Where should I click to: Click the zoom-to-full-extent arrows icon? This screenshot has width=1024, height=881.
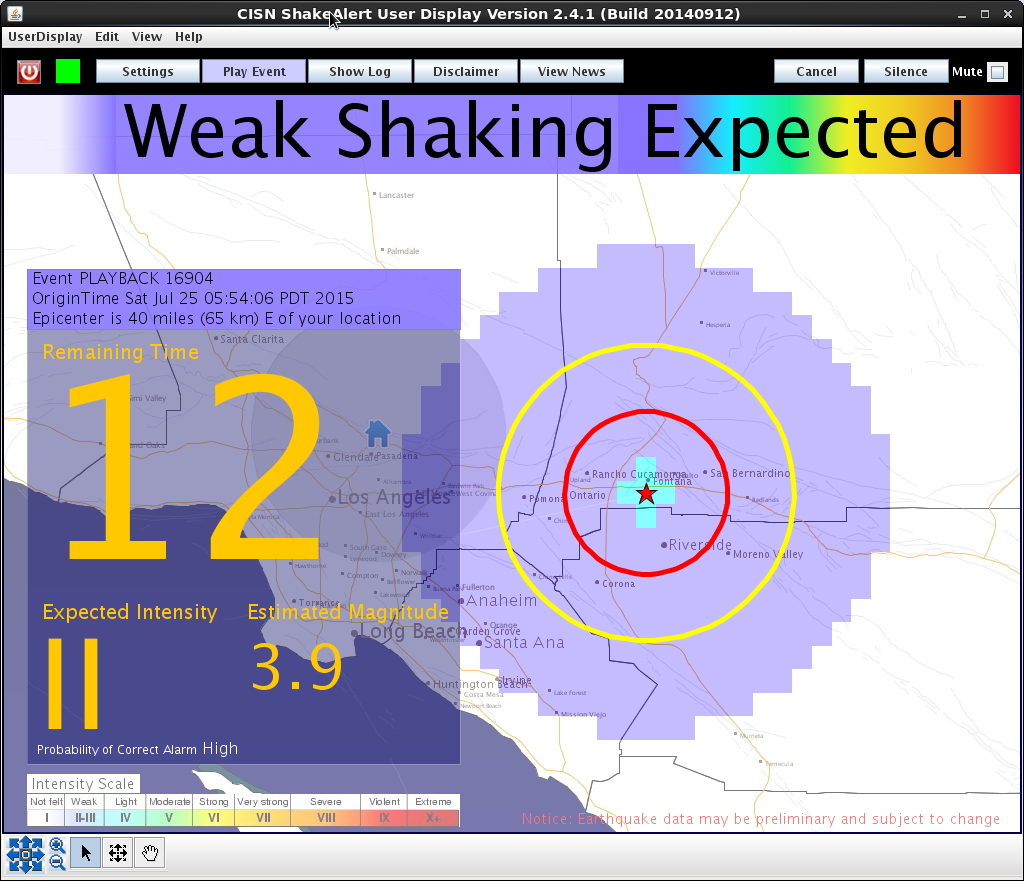click(25, 854)
